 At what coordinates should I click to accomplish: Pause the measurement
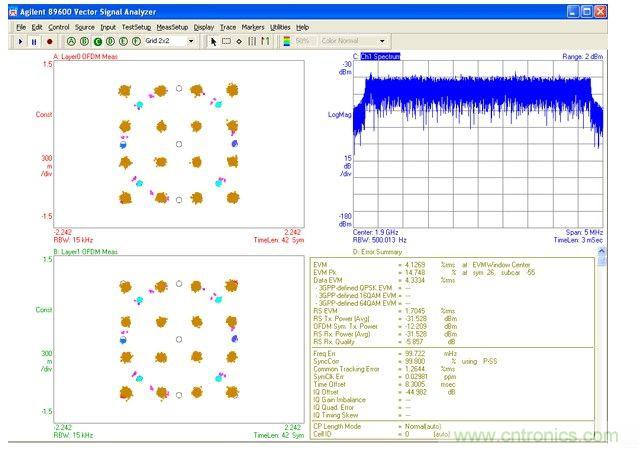point(35,41)
